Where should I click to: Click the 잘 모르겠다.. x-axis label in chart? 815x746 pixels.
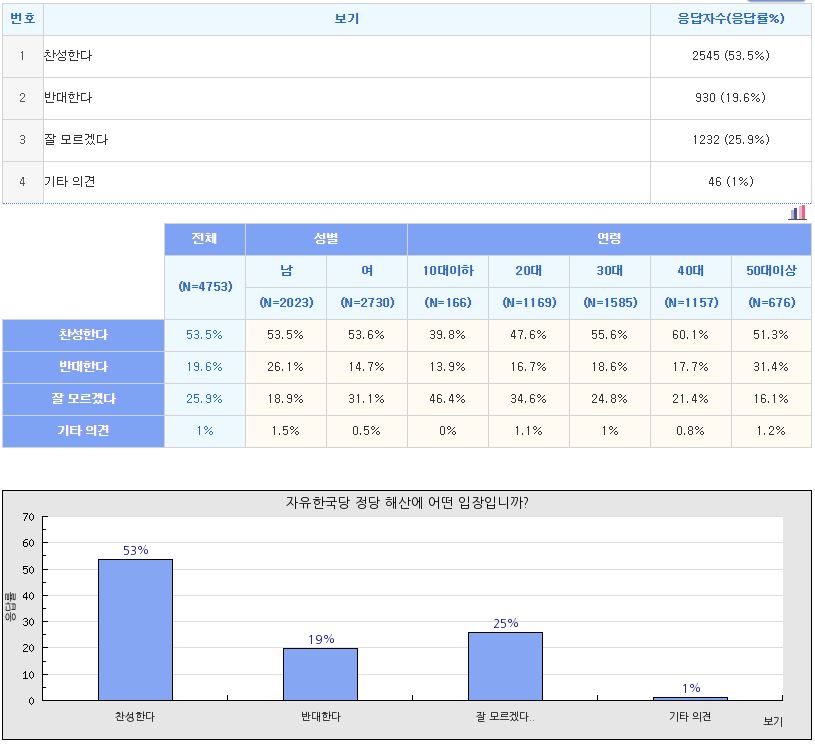coord(505,717)
